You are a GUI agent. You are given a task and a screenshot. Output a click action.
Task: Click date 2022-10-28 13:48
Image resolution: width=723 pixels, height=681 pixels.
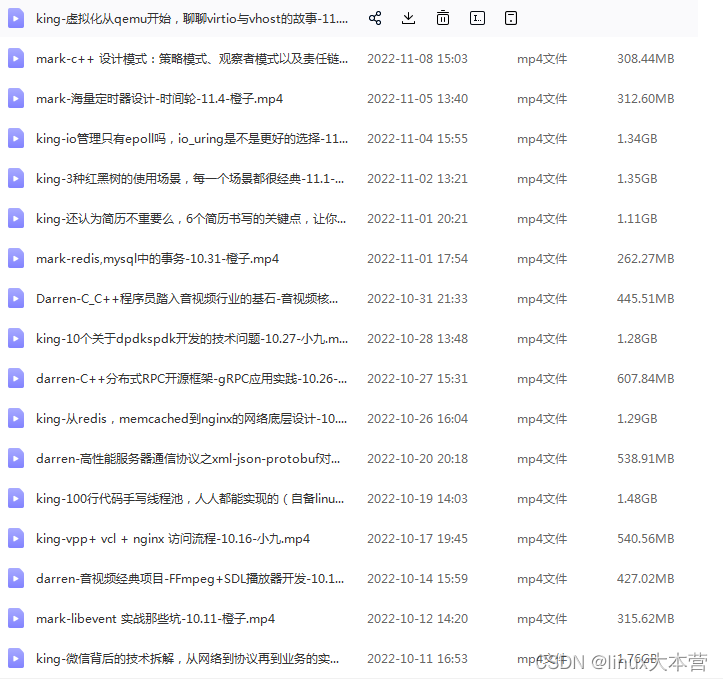point(417,338)
